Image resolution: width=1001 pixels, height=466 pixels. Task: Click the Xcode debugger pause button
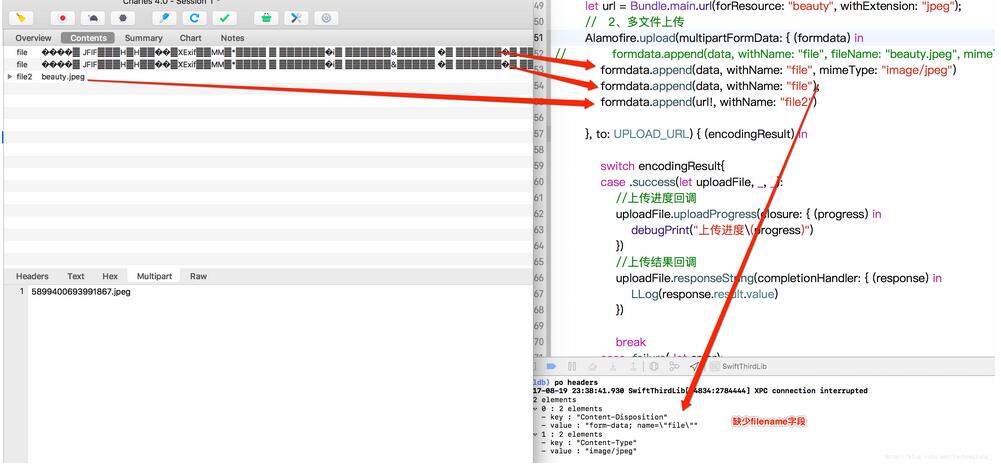click(573, 367)
